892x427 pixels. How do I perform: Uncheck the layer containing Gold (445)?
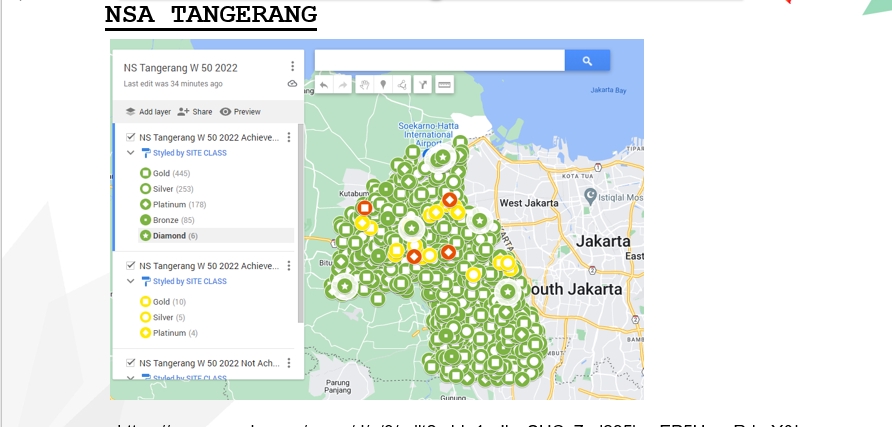click(x=130, y=137)
